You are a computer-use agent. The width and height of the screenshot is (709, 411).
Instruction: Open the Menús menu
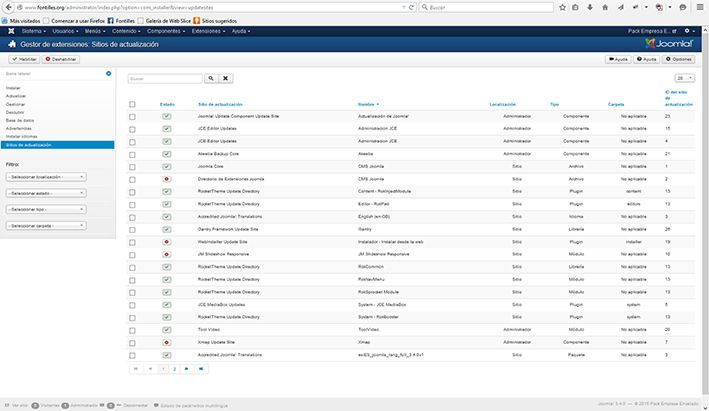(x=95, y=31)
